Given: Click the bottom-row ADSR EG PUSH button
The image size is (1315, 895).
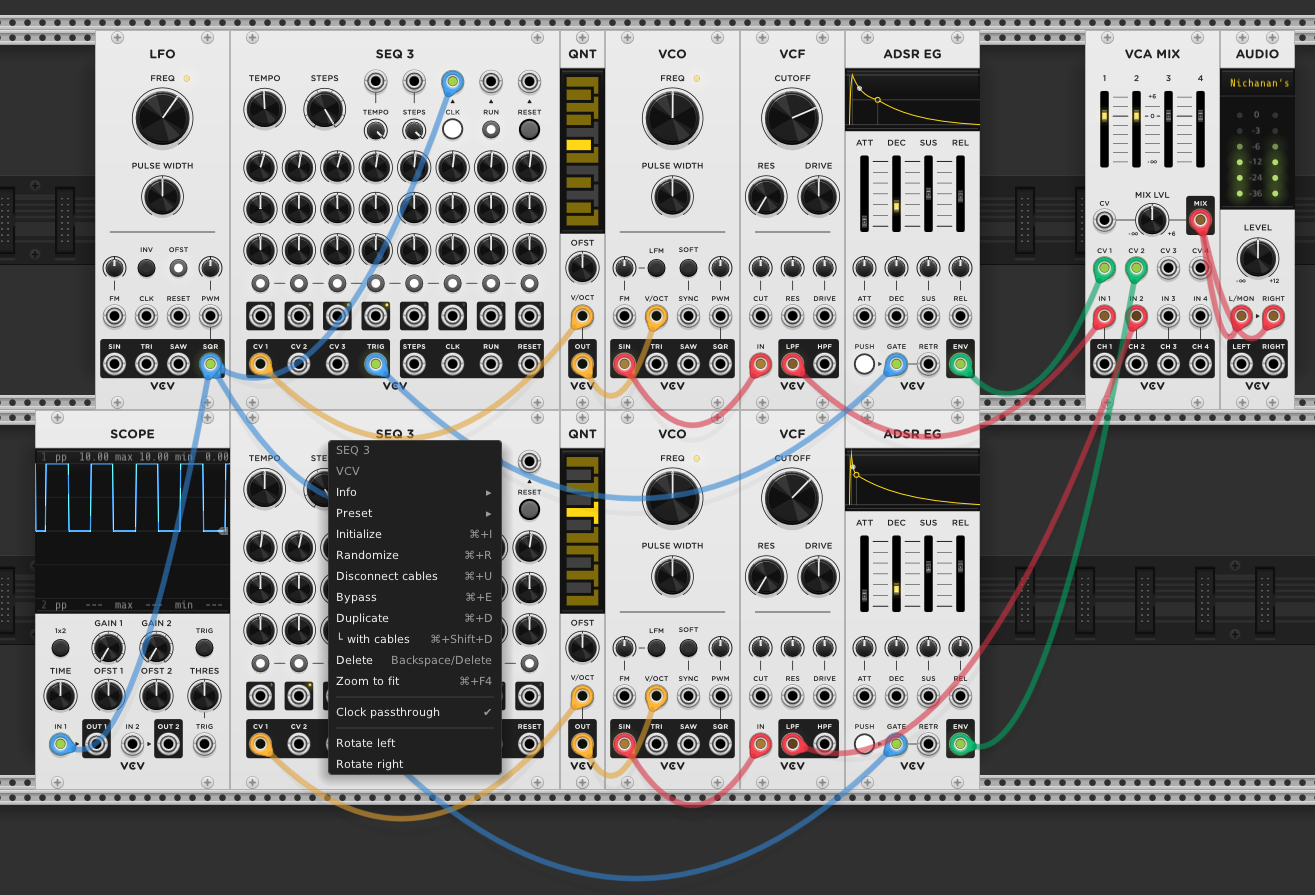Looking at the screenshot, I should (864, 744).
